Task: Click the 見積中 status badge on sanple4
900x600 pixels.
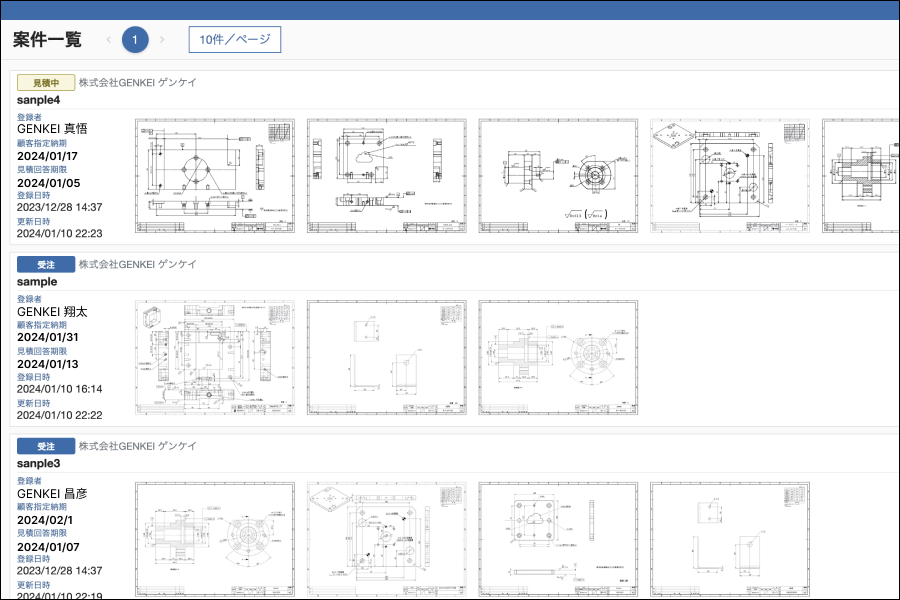Action: pyautogui.click(x=46, y=83)
